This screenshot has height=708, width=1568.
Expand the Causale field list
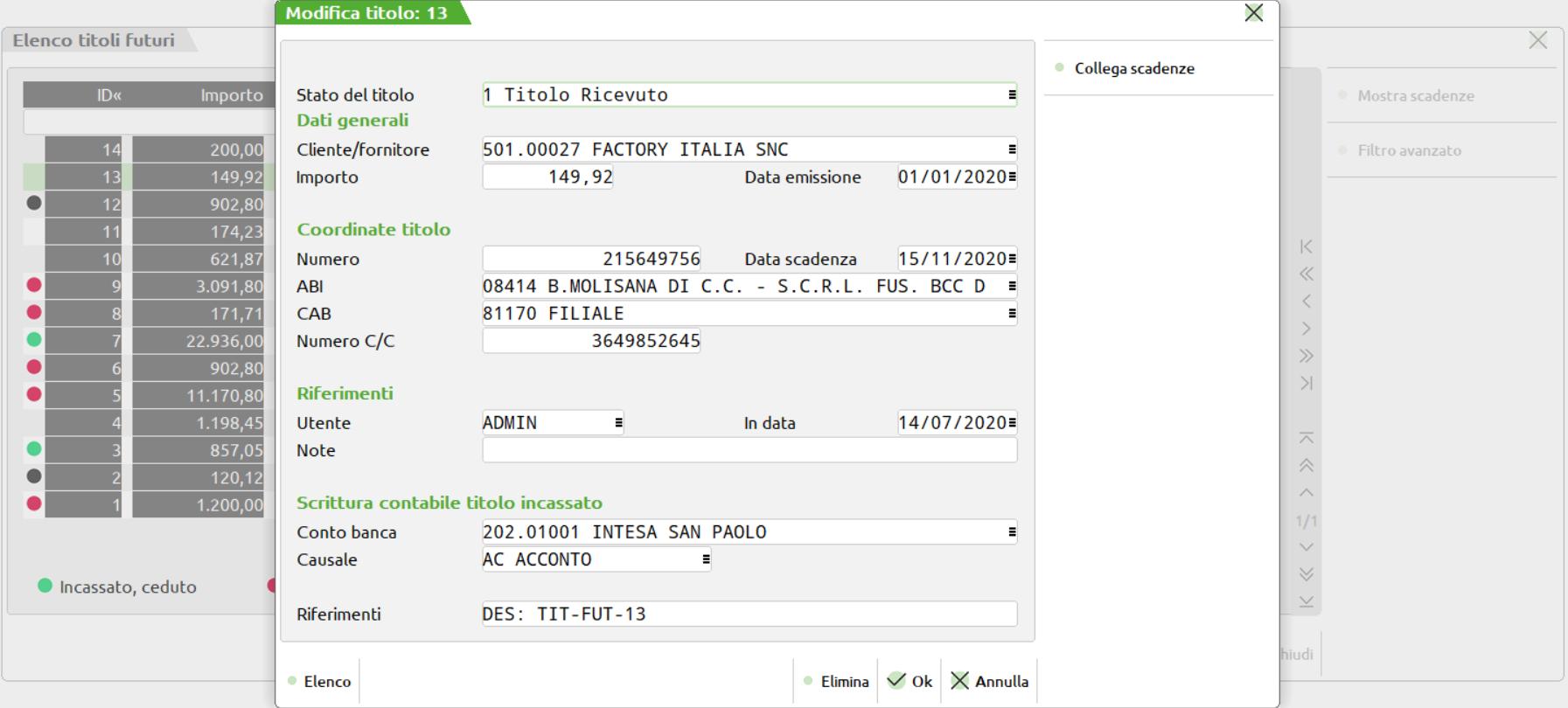click(x=706, y=559)
